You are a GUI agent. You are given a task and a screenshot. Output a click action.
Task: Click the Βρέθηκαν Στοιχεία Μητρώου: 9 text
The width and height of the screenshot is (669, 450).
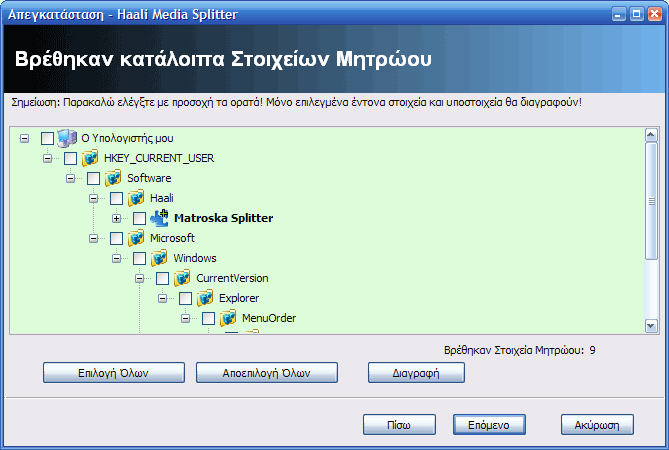[520, 350]
